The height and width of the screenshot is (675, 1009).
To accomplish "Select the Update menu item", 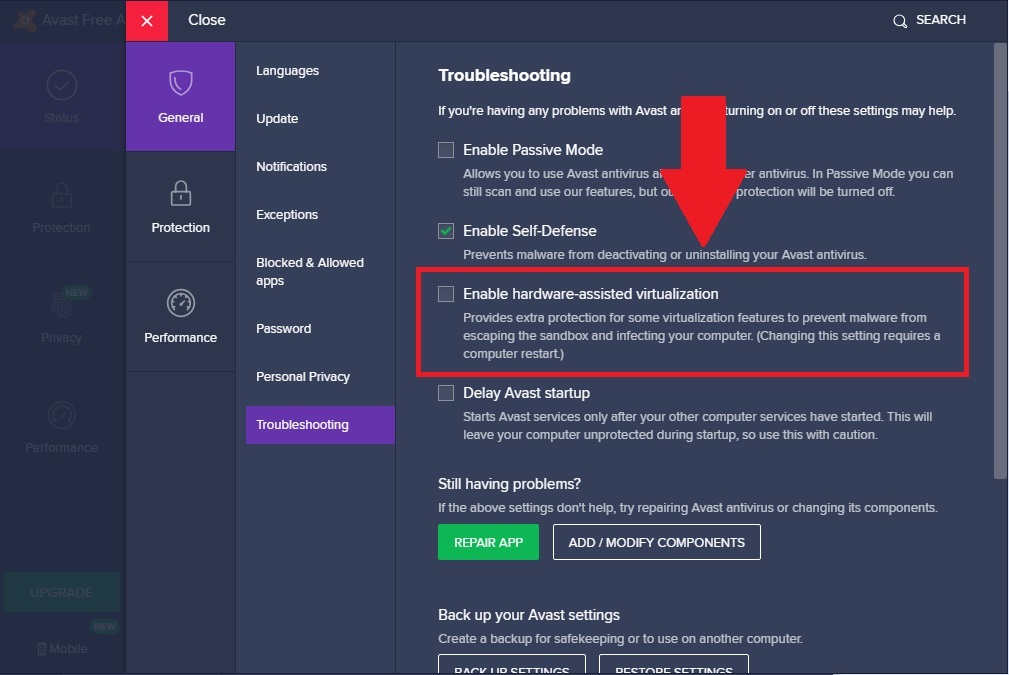I will click(277, 119).
